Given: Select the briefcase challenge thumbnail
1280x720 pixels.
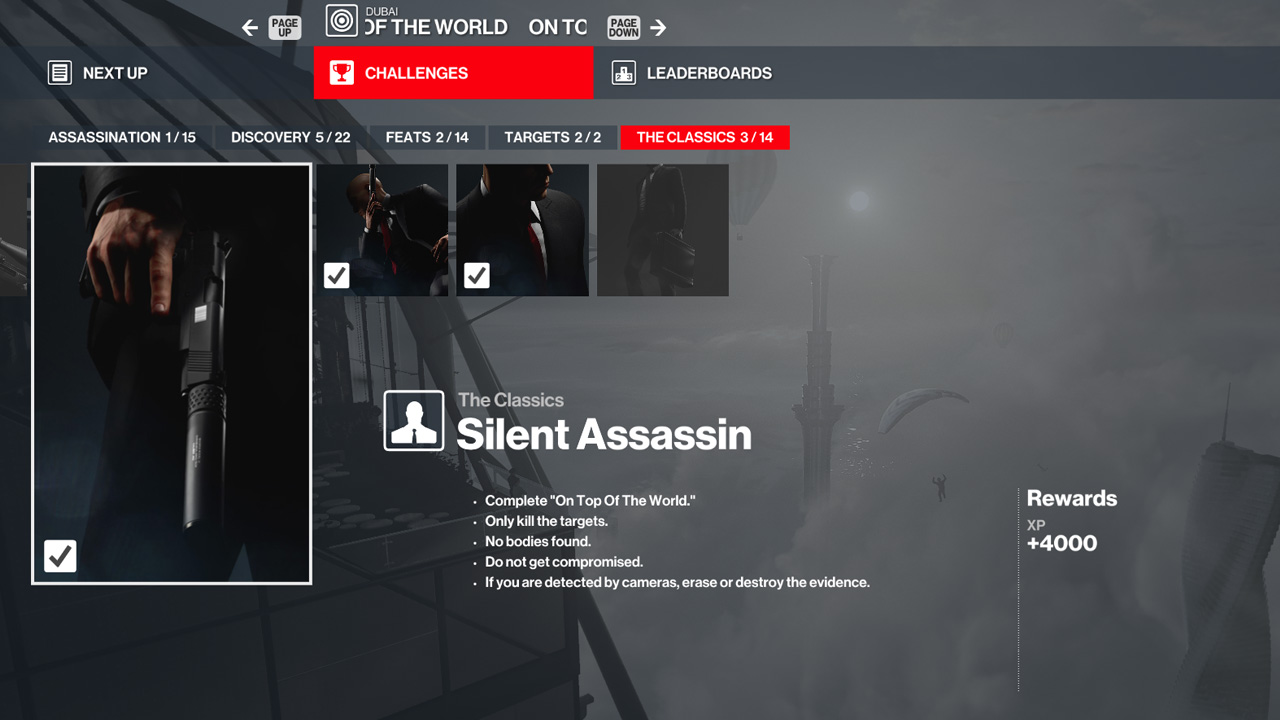Looking at the screenshot, I should [x=663, y=230].
